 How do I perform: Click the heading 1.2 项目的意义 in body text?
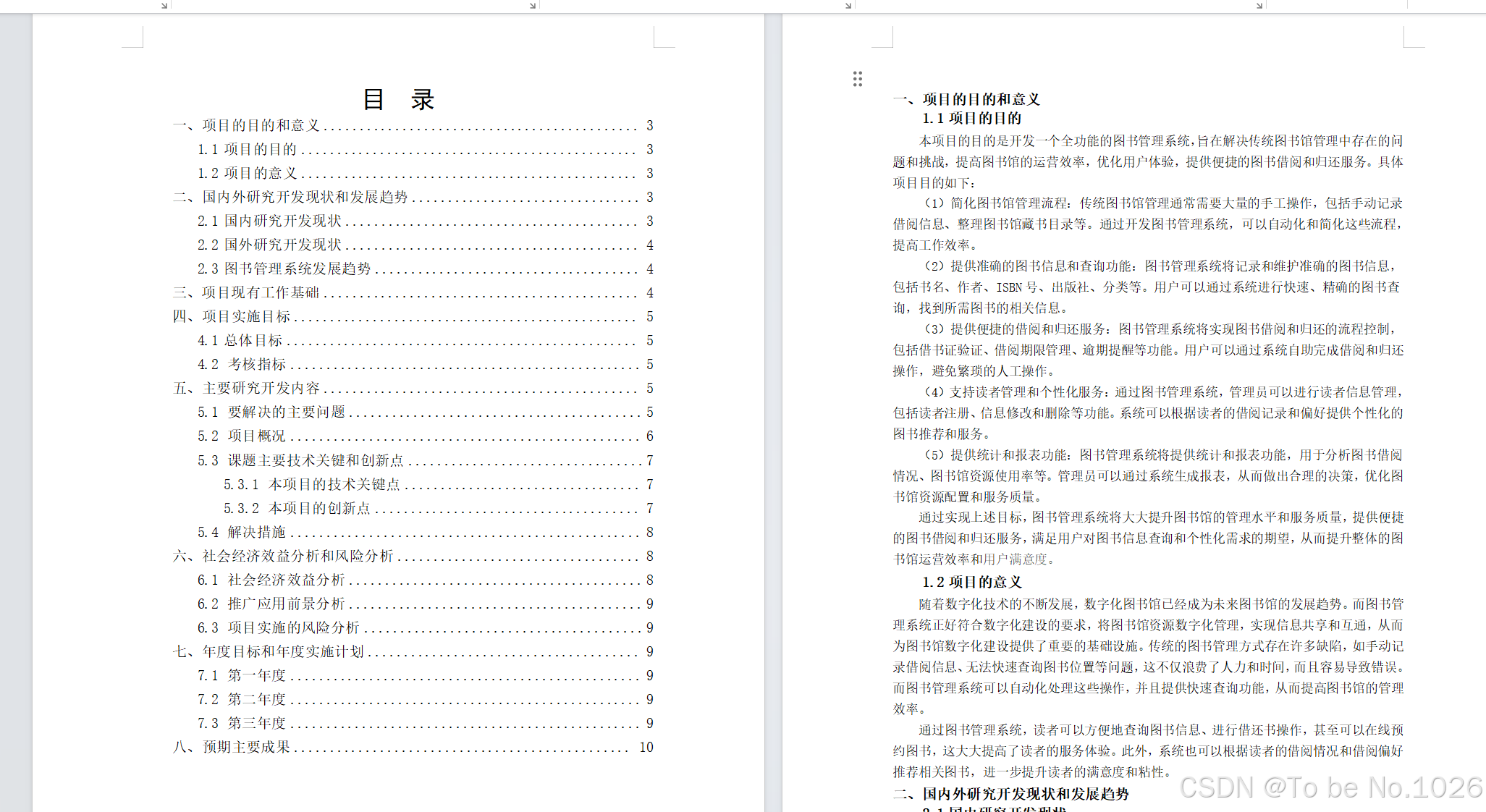[971, 582]
